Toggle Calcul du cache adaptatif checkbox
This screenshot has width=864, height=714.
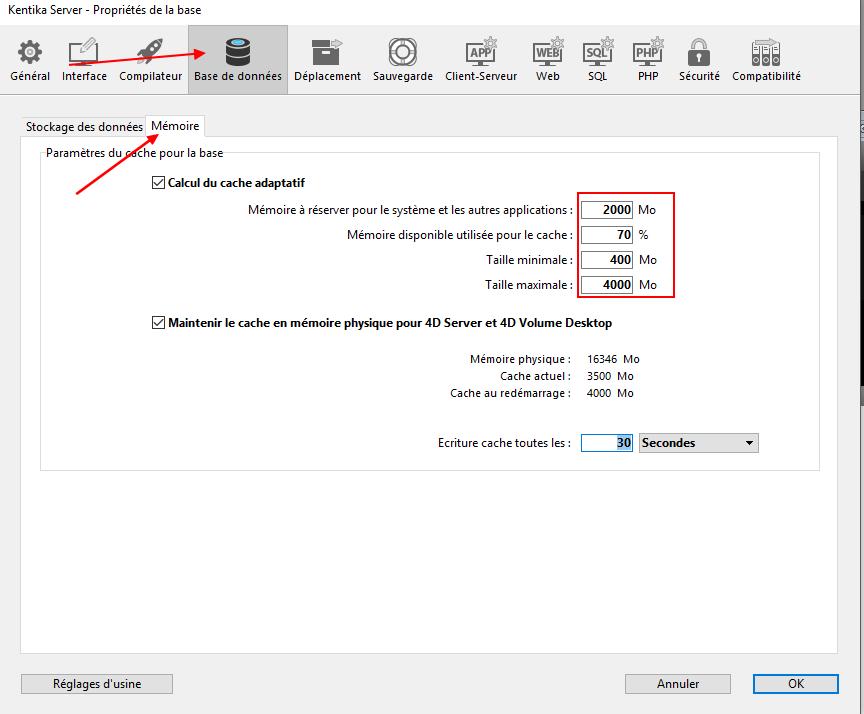pyautogui.click(x=158, y=182)
